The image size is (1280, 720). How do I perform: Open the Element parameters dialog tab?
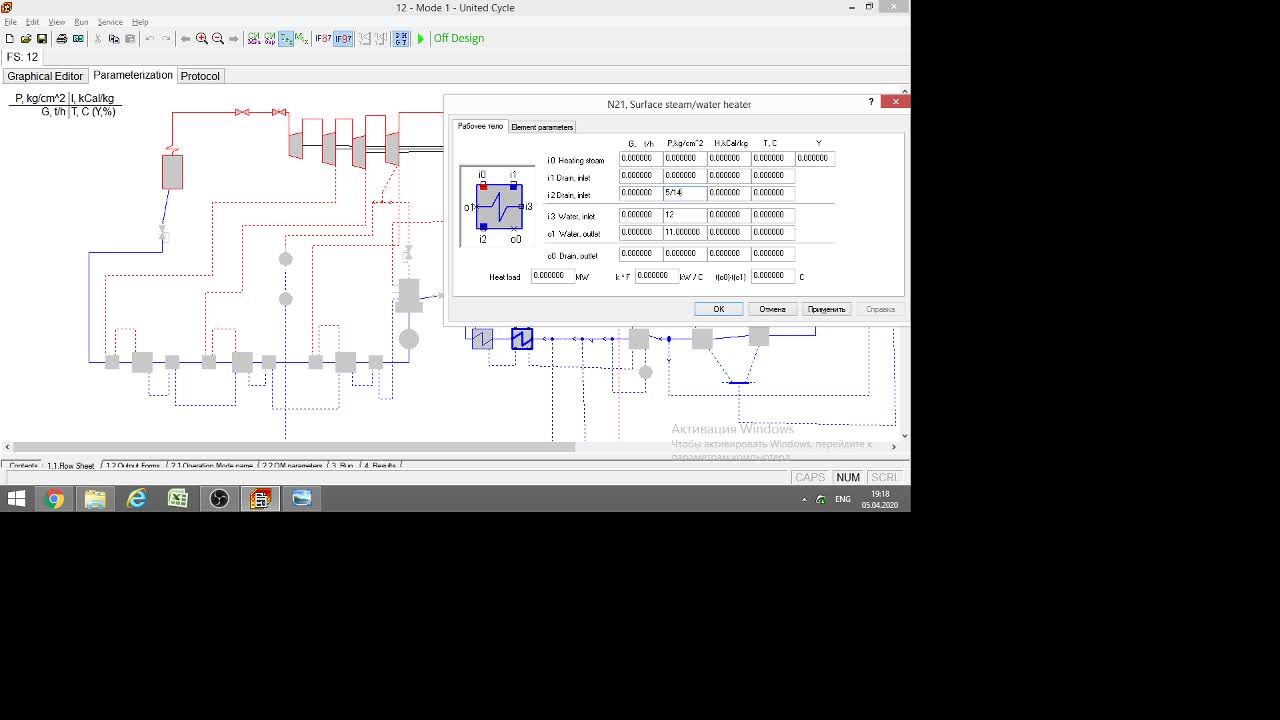(542, 127)
